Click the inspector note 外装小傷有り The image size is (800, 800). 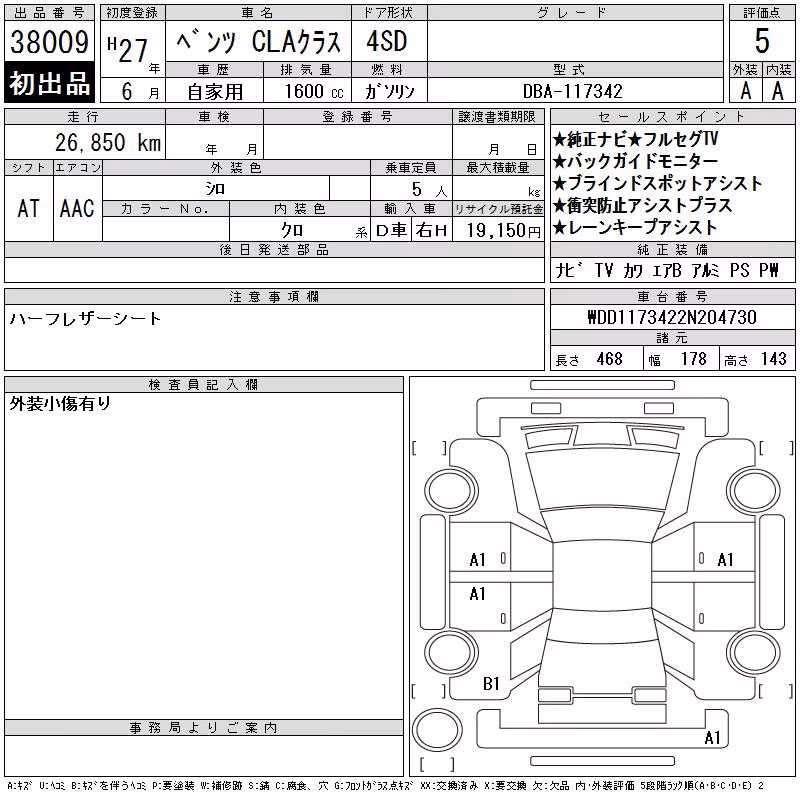[60, 404]
